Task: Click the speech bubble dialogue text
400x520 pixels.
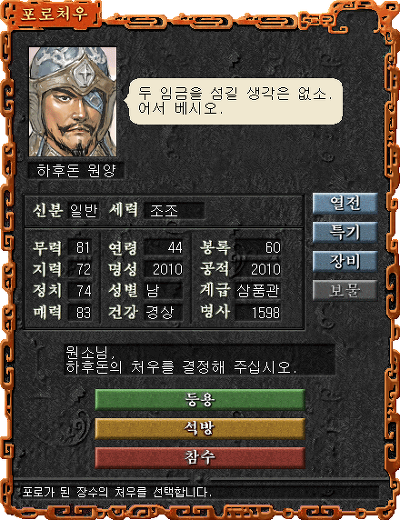Action: point(235,101)
